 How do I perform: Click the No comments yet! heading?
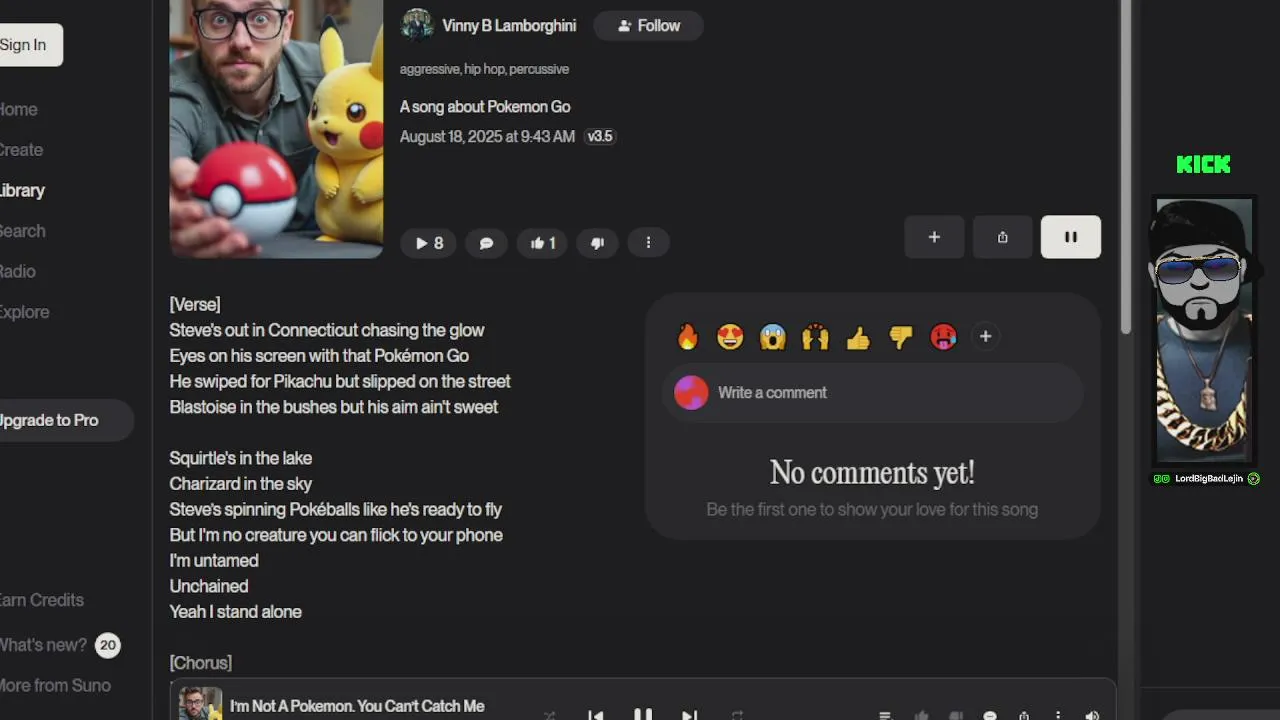pyautogui.click(x=872, y=472)
